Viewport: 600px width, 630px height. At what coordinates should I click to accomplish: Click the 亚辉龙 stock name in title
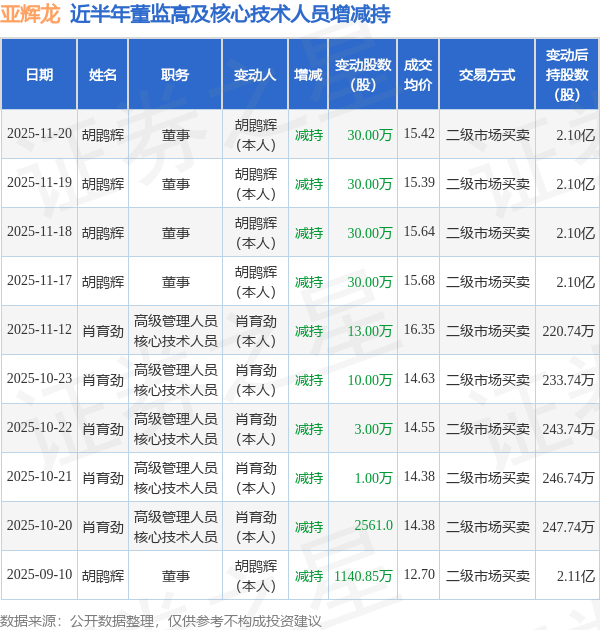30,14
